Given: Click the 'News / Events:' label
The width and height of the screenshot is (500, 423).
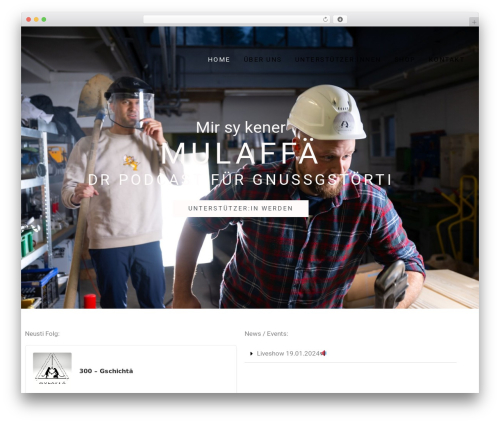Looking at the screenshot, I should tap(266, 334).
